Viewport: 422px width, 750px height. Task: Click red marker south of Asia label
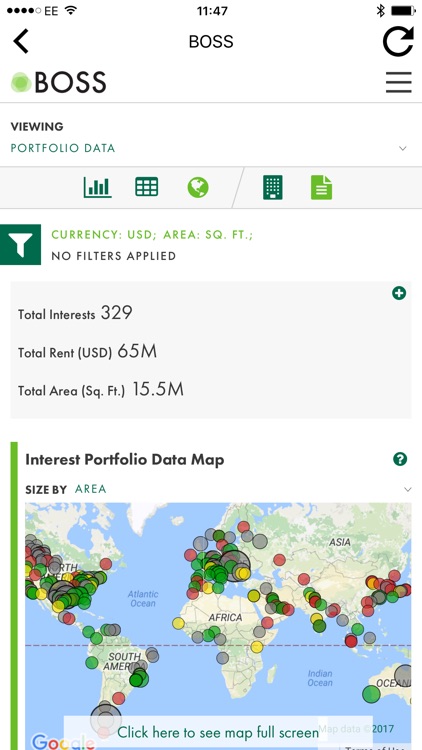click(x=304, y=579)
